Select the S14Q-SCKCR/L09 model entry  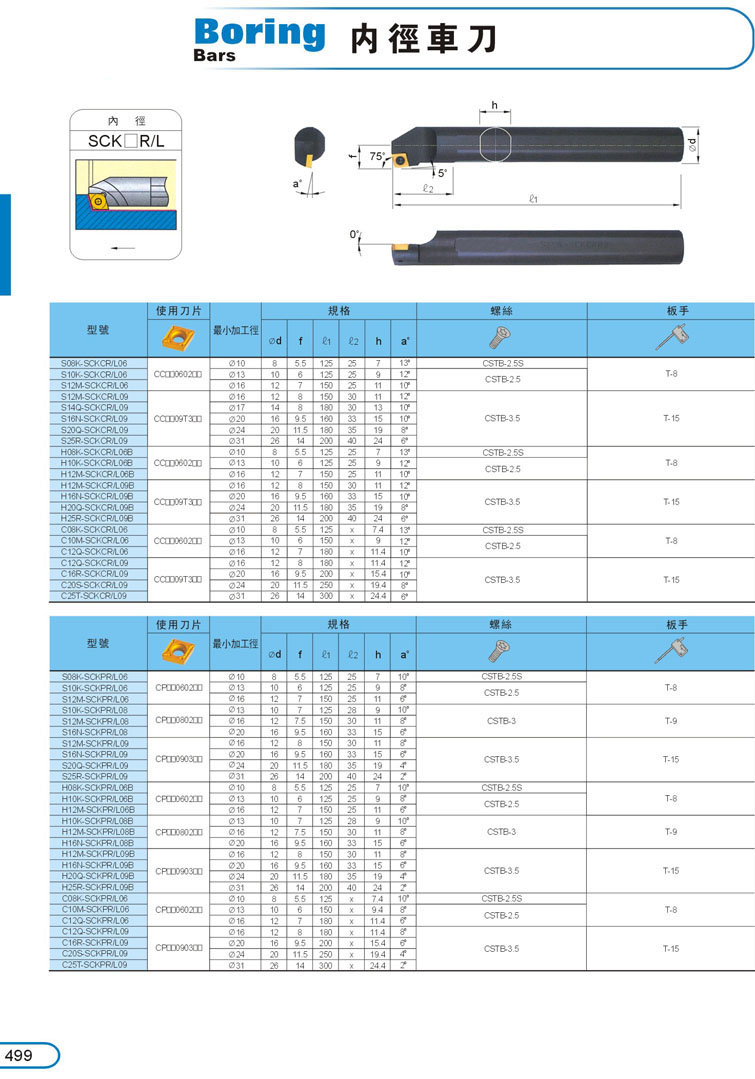pos(96,407)
